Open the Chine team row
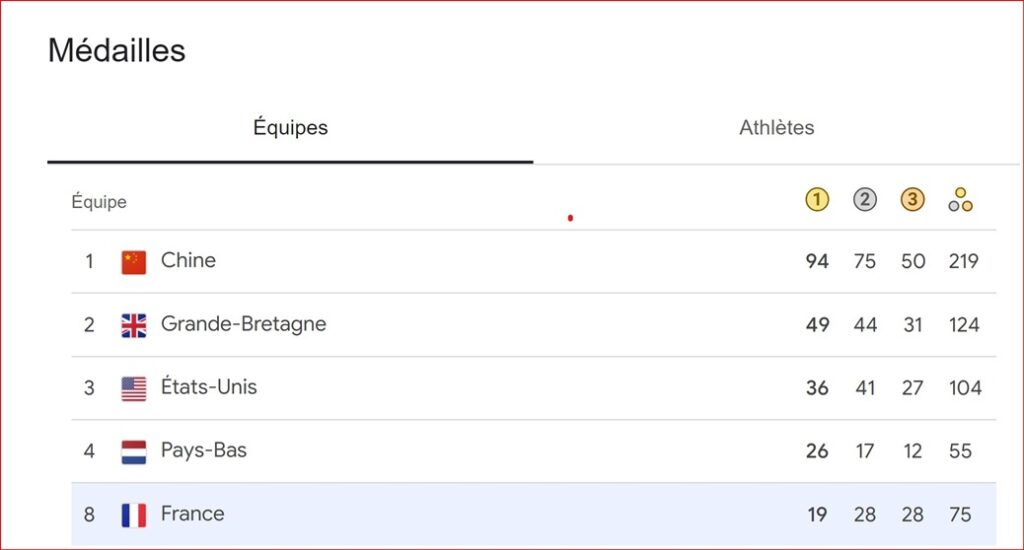The width and height of the screenshot is (1024, 550). [534, 261]
